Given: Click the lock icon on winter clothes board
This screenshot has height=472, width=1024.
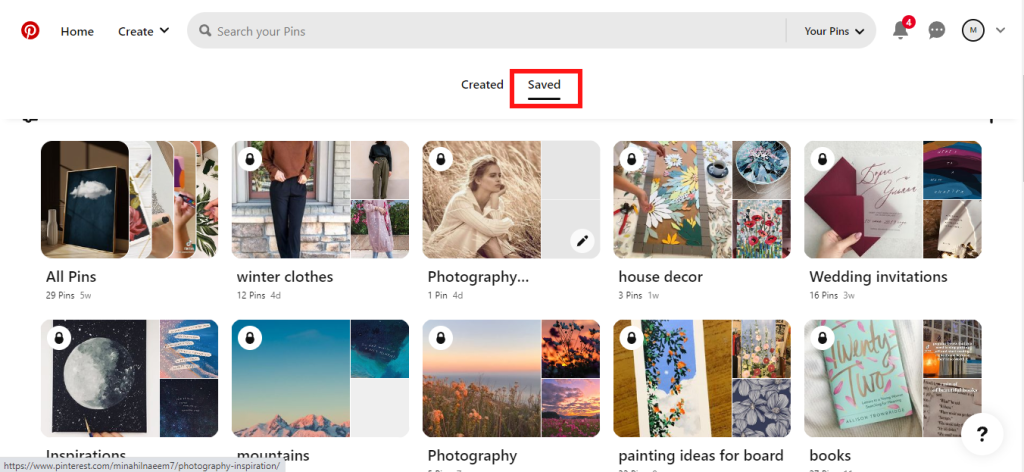Looking at the screenshot, I should point(249,159).
